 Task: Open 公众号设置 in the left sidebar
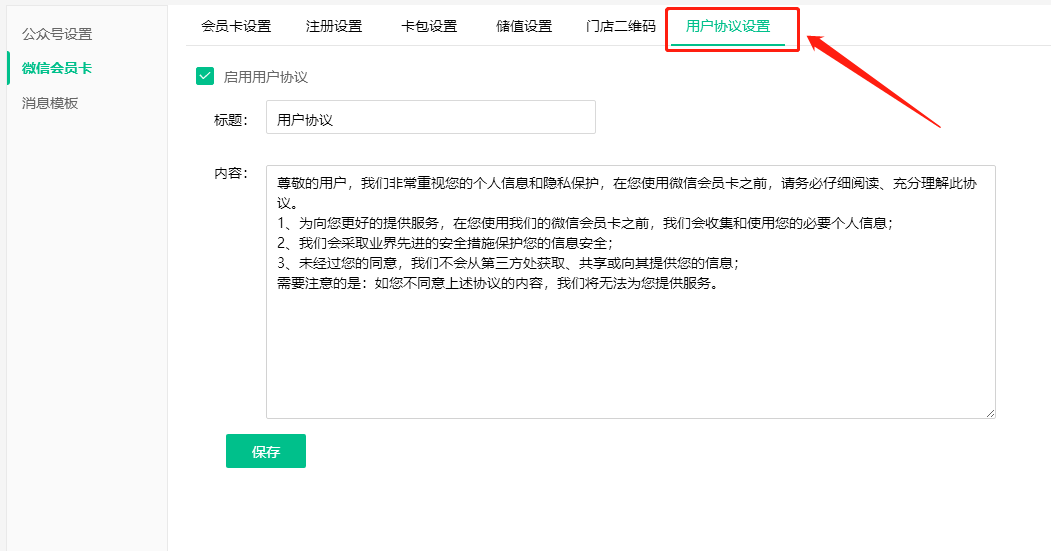click(x=57, y=34)
